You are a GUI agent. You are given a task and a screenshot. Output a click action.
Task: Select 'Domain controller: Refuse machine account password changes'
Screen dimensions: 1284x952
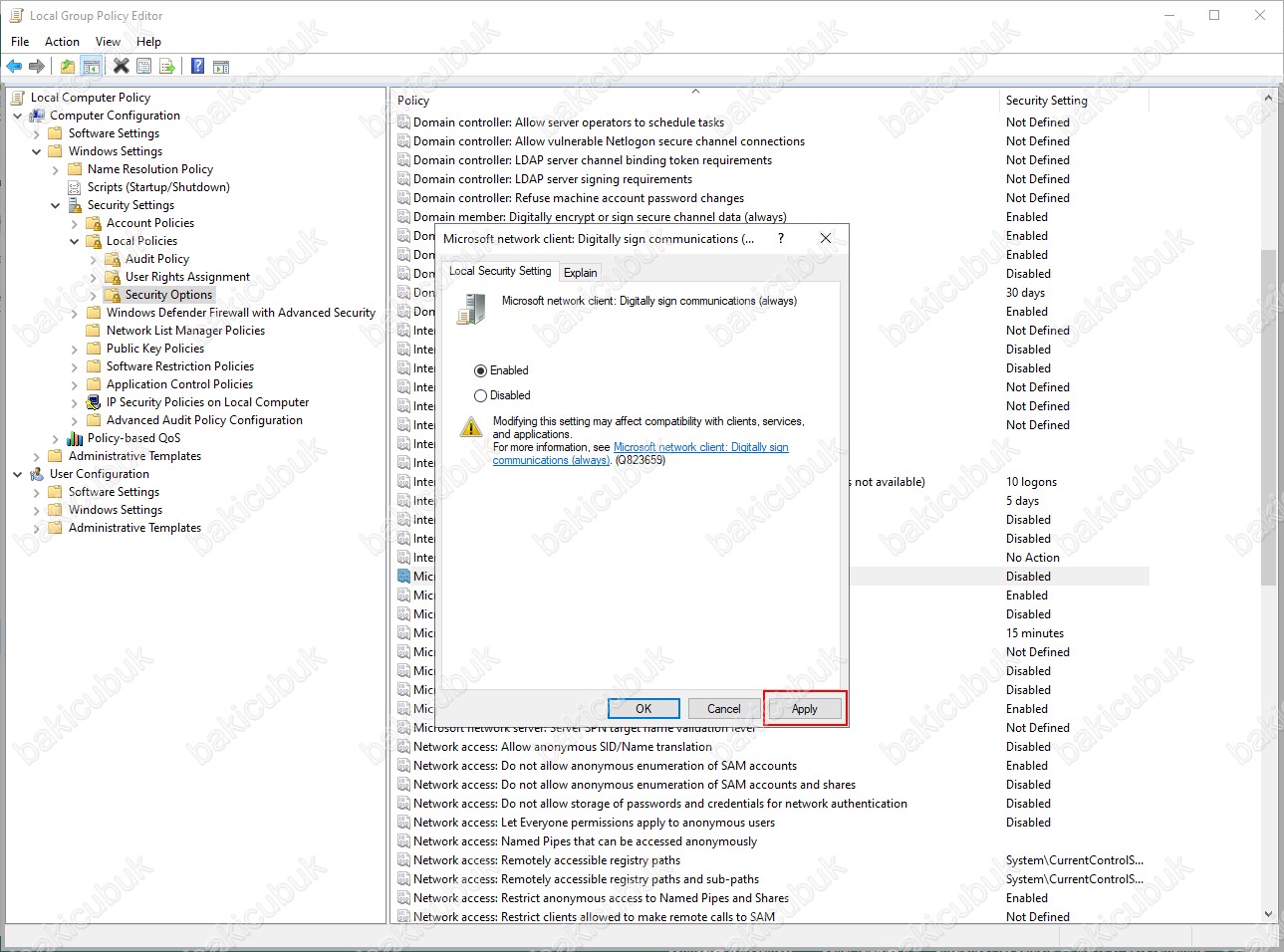coord(579,198)
